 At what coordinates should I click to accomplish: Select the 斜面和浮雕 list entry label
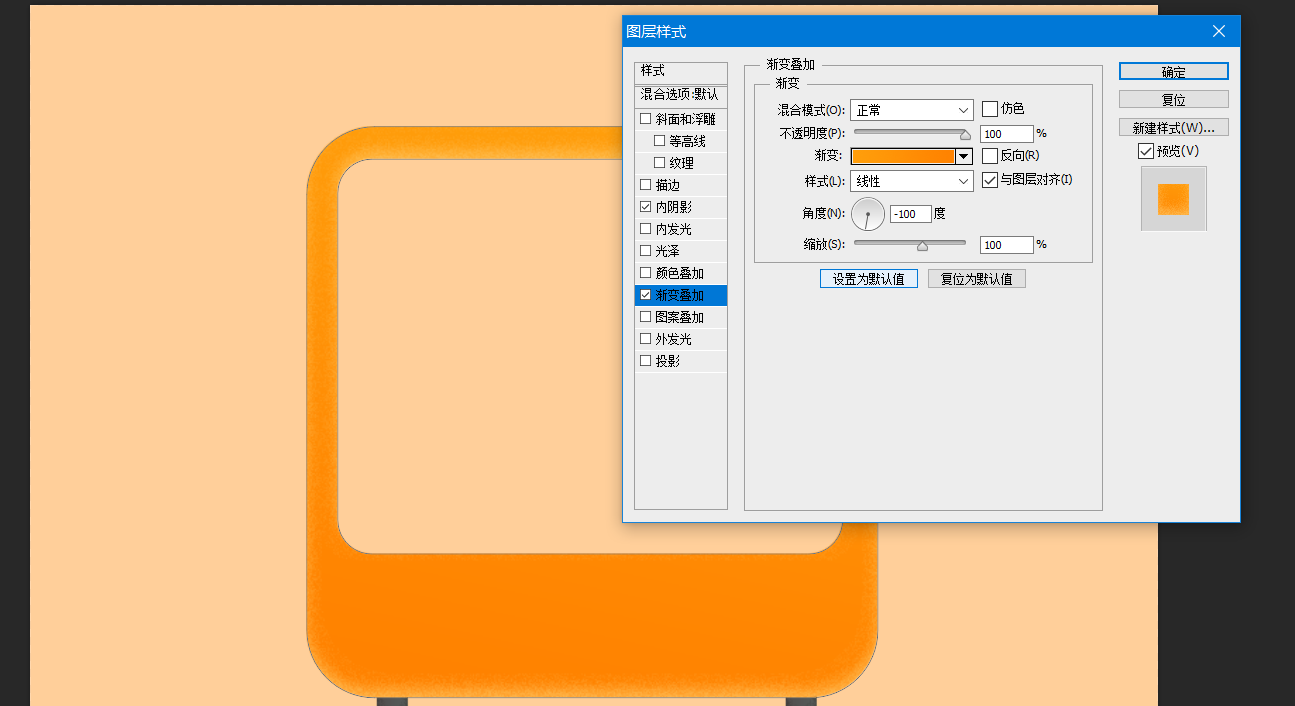686,119
